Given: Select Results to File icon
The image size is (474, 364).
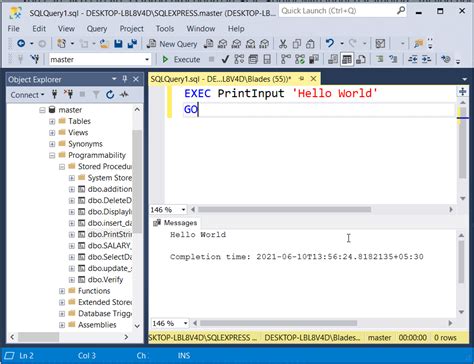Looking at the screenshot, I should 361,59.
